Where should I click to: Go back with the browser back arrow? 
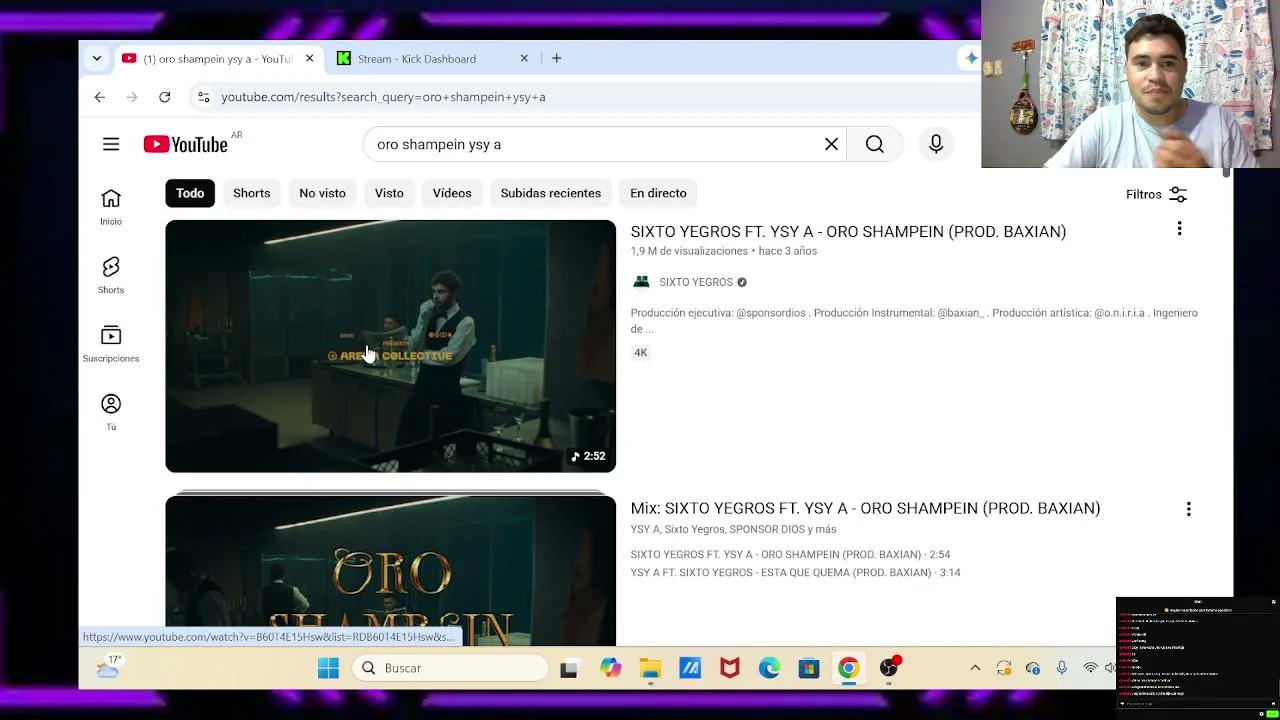99,97
